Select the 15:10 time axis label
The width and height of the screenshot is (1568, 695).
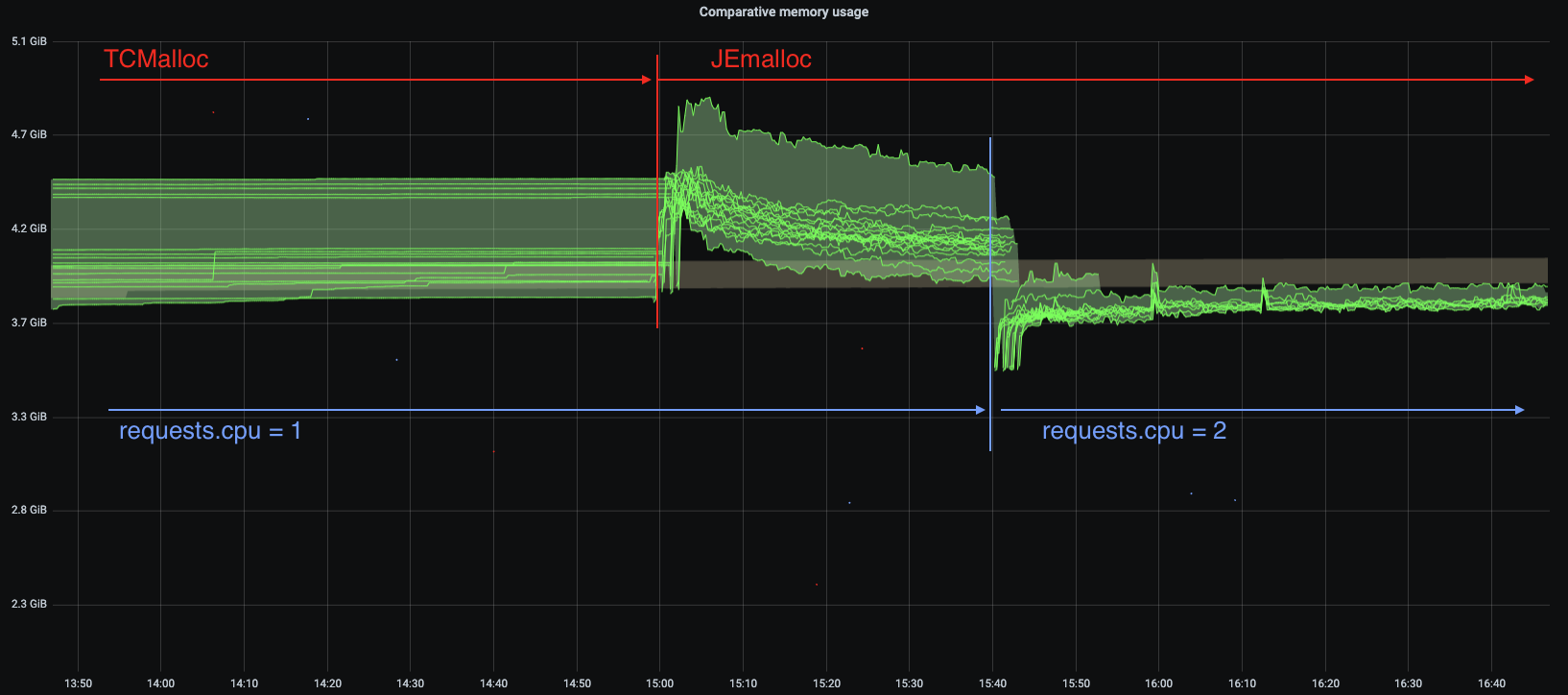744,683
